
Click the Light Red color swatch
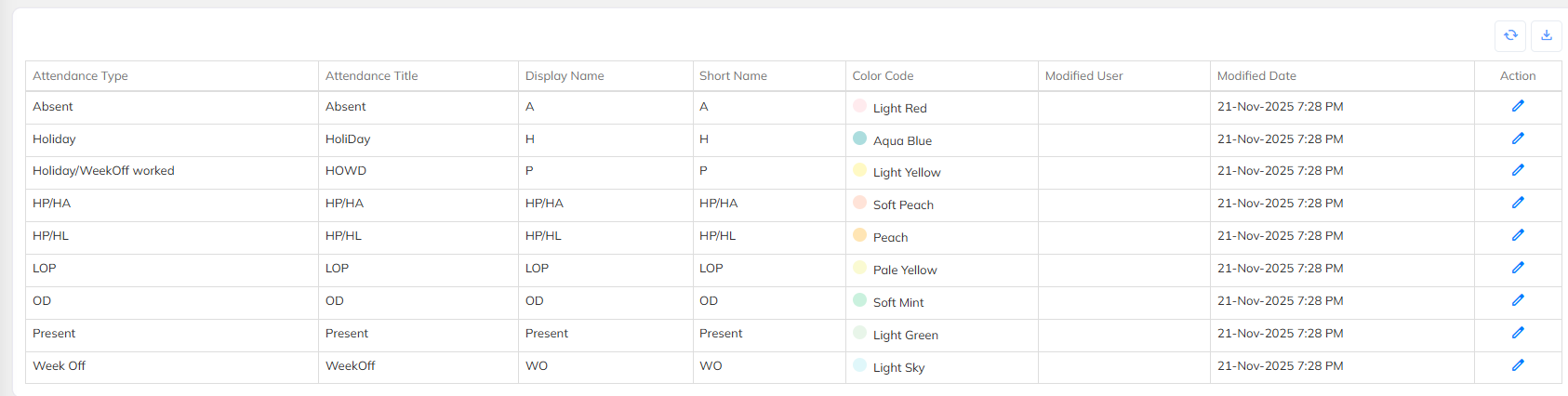click(860, 106)
